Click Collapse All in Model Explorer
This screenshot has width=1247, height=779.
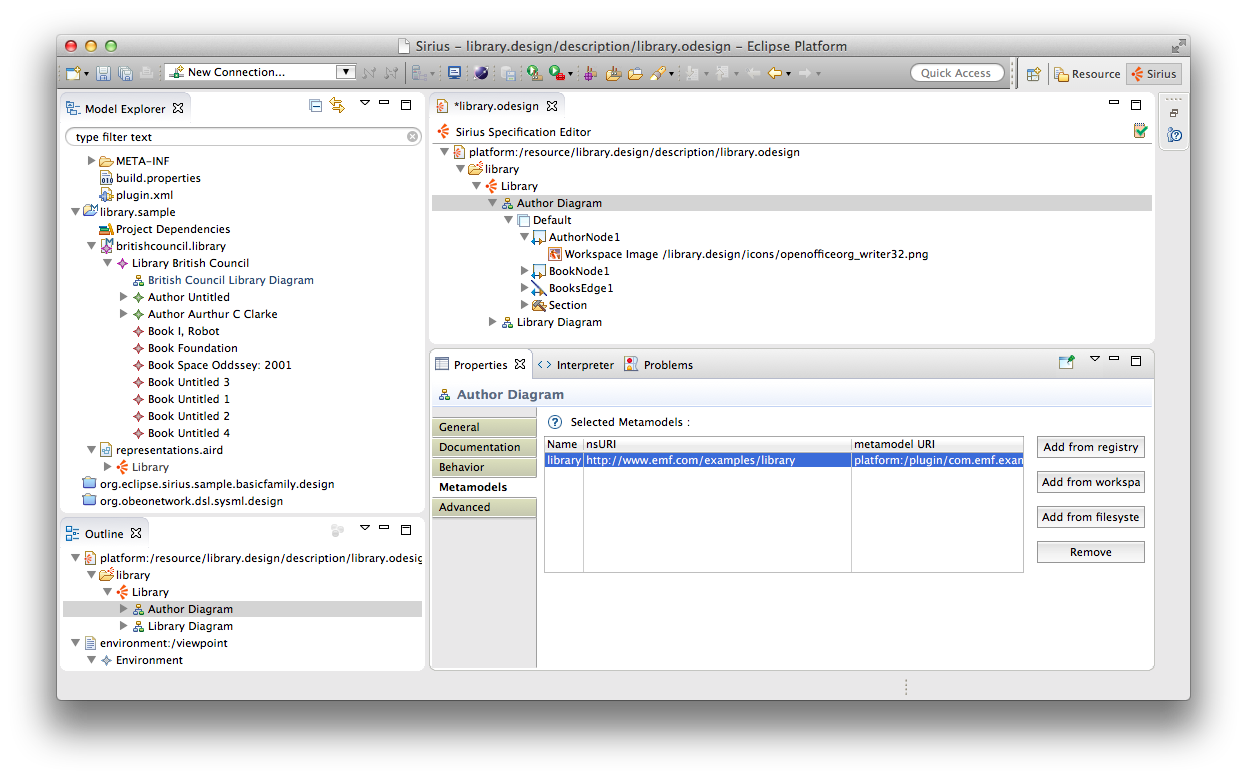(x=316, y=105)
